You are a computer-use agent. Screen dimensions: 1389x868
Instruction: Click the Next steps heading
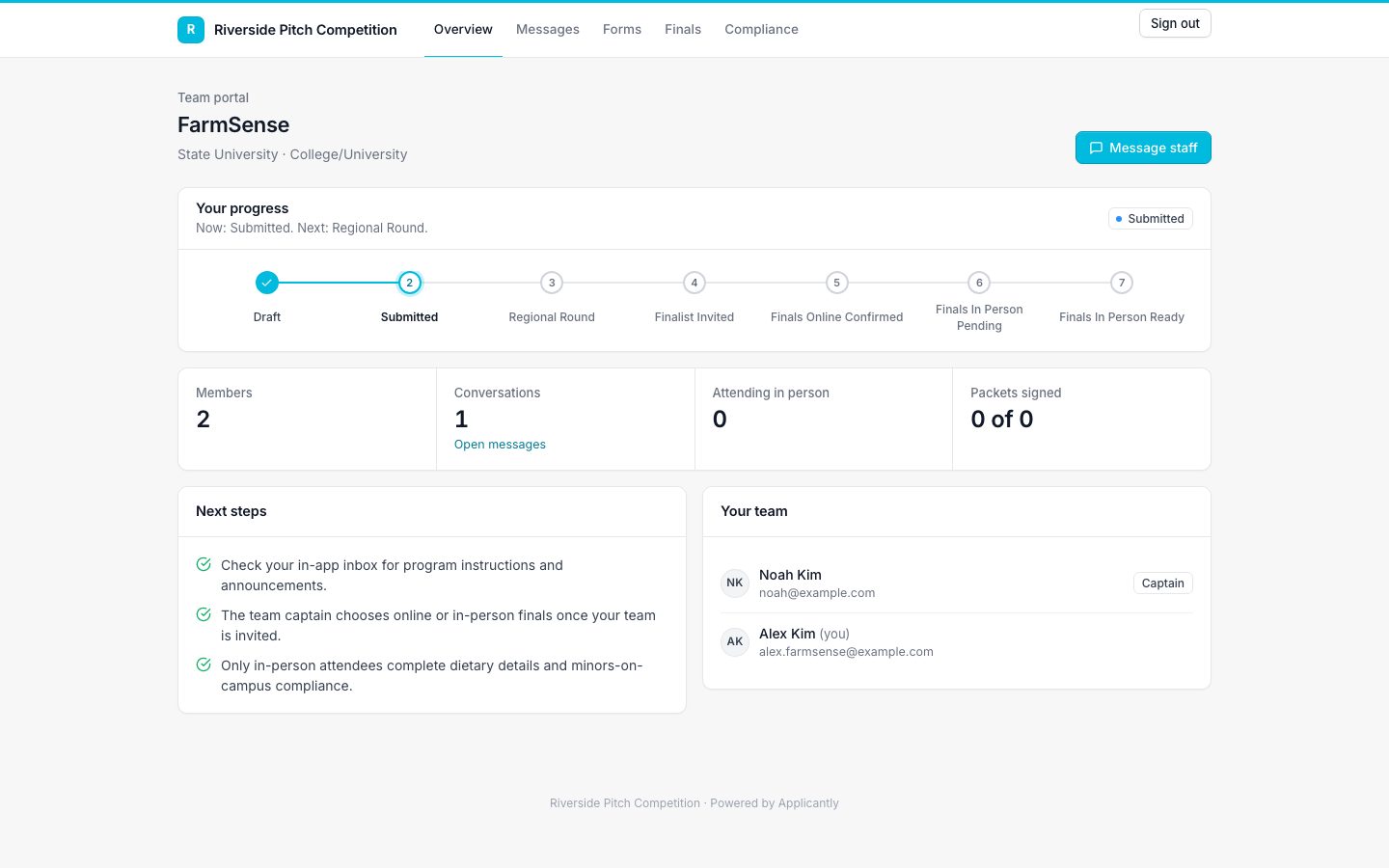click(231, 511)
